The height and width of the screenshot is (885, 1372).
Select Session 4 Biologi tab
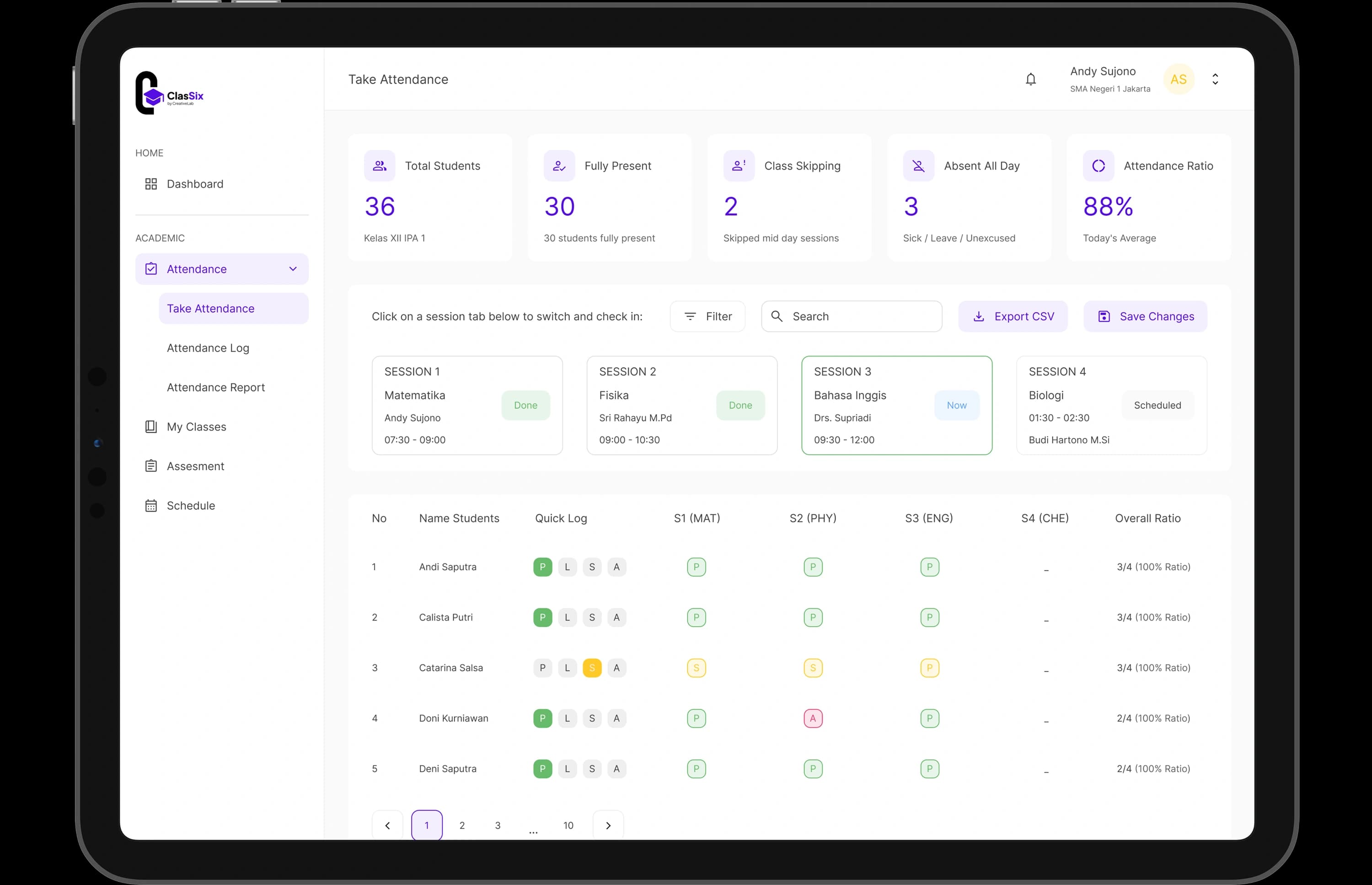[x=1112, y=406]
